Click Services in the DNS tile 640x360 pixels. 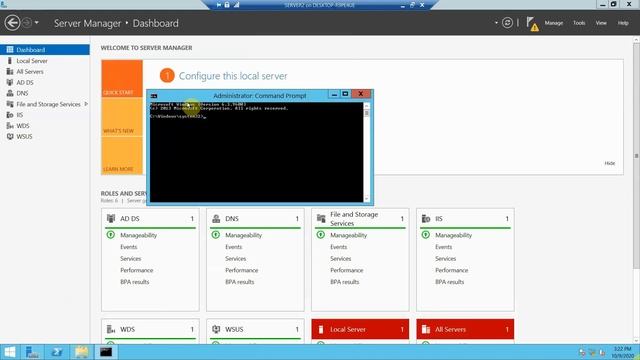pos(236,259)
